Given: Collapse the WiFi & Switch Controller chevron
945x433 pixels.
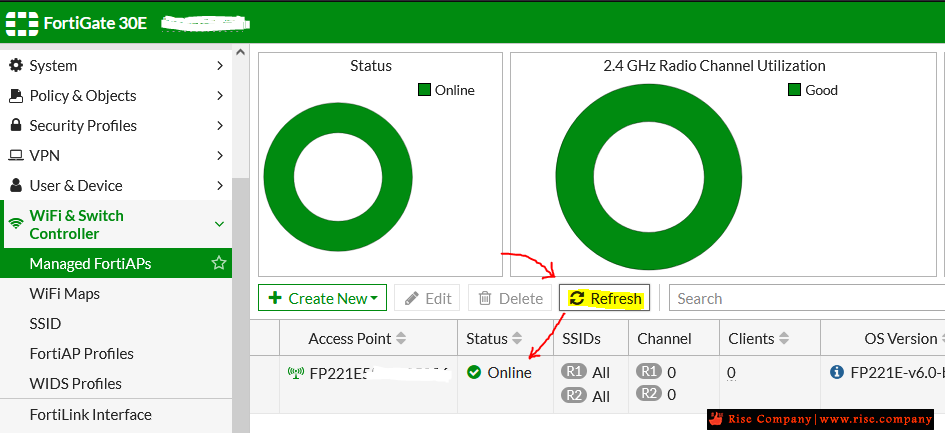Looking at the screenshot, I should tap(219, 224).
